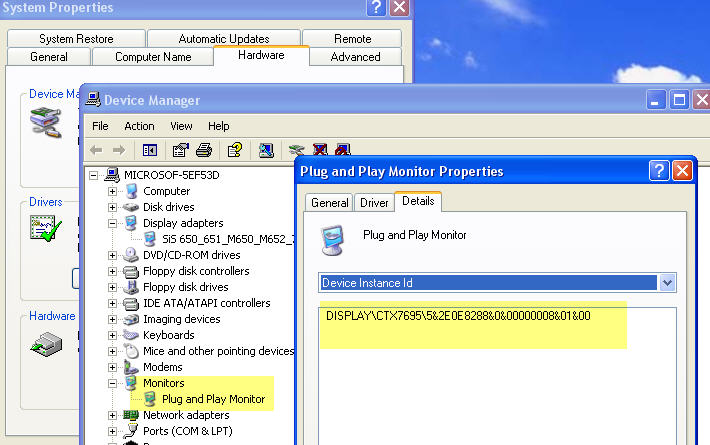Open the File menu in Device Manager

click(100, 126)
